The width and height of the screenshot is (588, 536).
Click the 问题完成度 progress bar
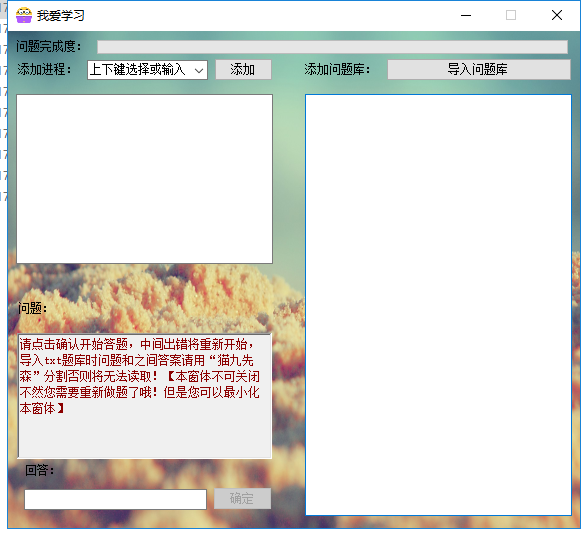click(332, 47)
